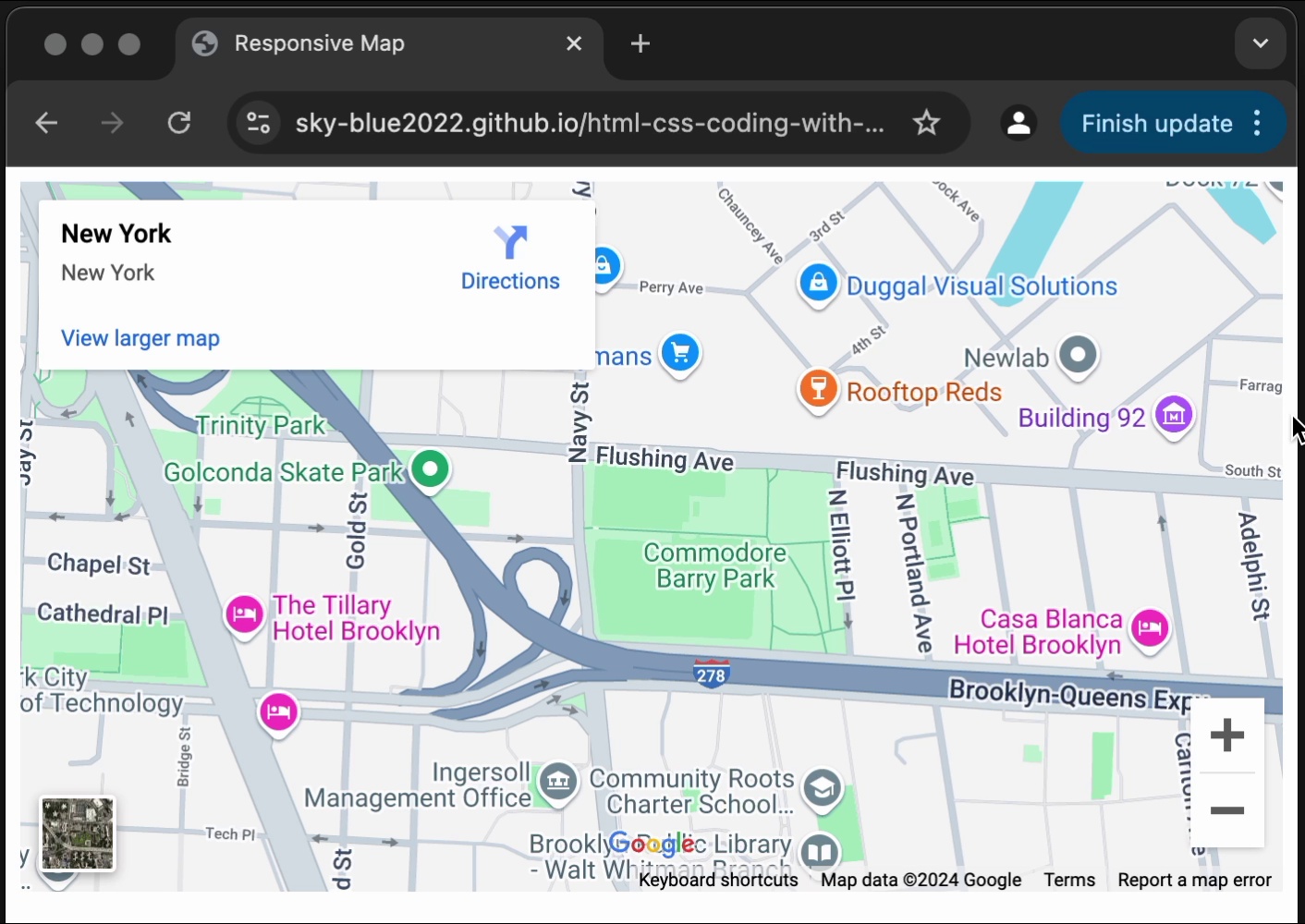Click the Perry Ave street label
This screenshot has height=924, width=1305.
tap(671, 287)
